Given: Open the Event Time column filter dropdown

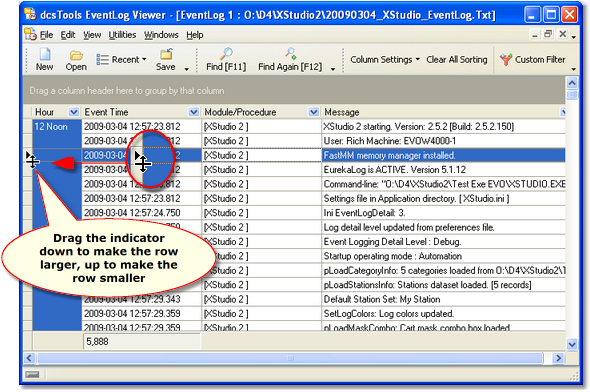Looking at the screenshot, I should pyautogui.click(x=194, y=112).
